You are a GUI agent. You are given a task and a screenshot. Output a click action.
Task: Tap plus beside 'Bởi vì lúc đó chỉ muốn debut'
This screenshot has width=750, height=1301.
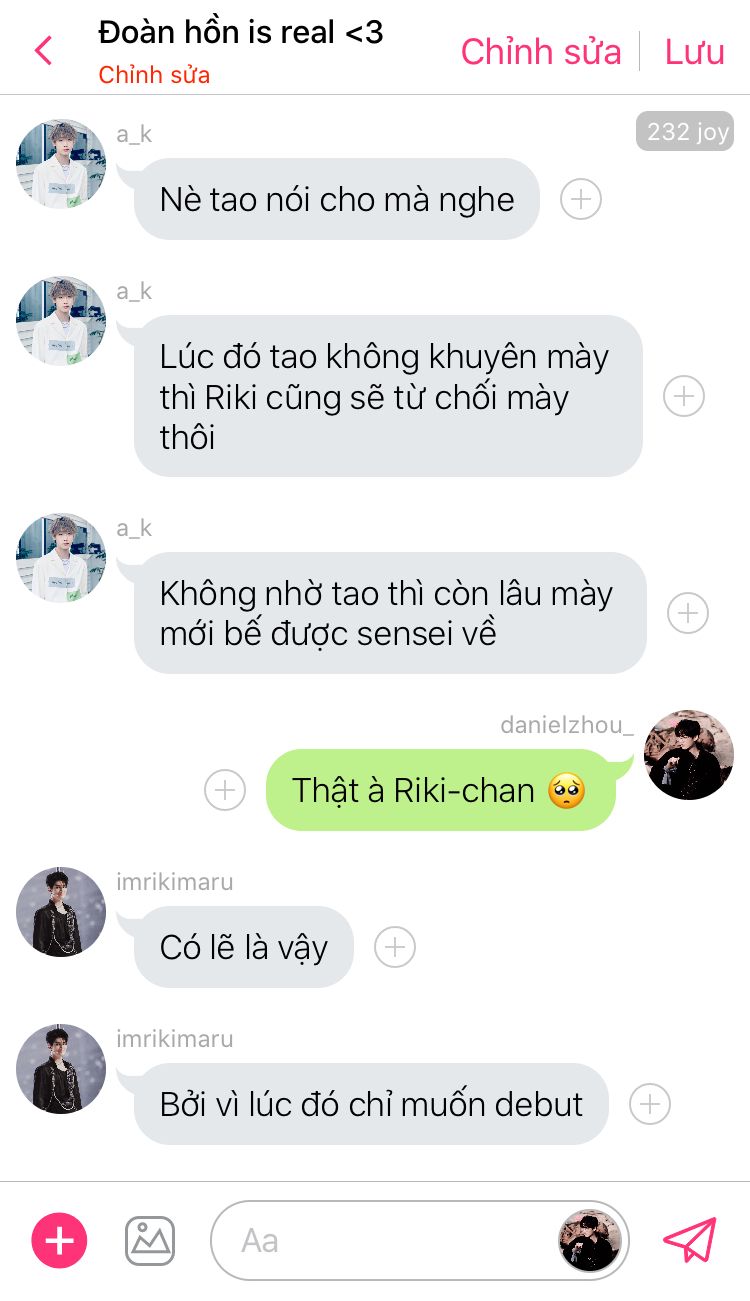[x=650, y=1104]
